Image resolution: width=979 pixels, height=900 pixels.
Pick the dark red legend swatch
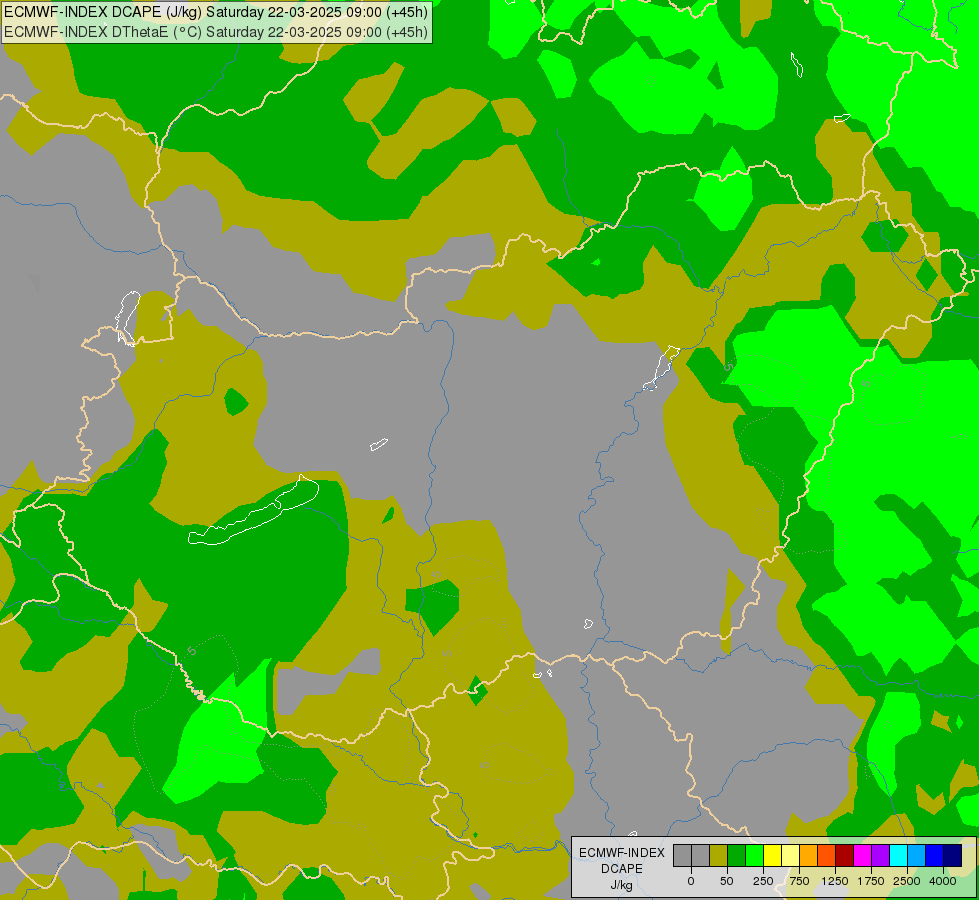point(845,856)
